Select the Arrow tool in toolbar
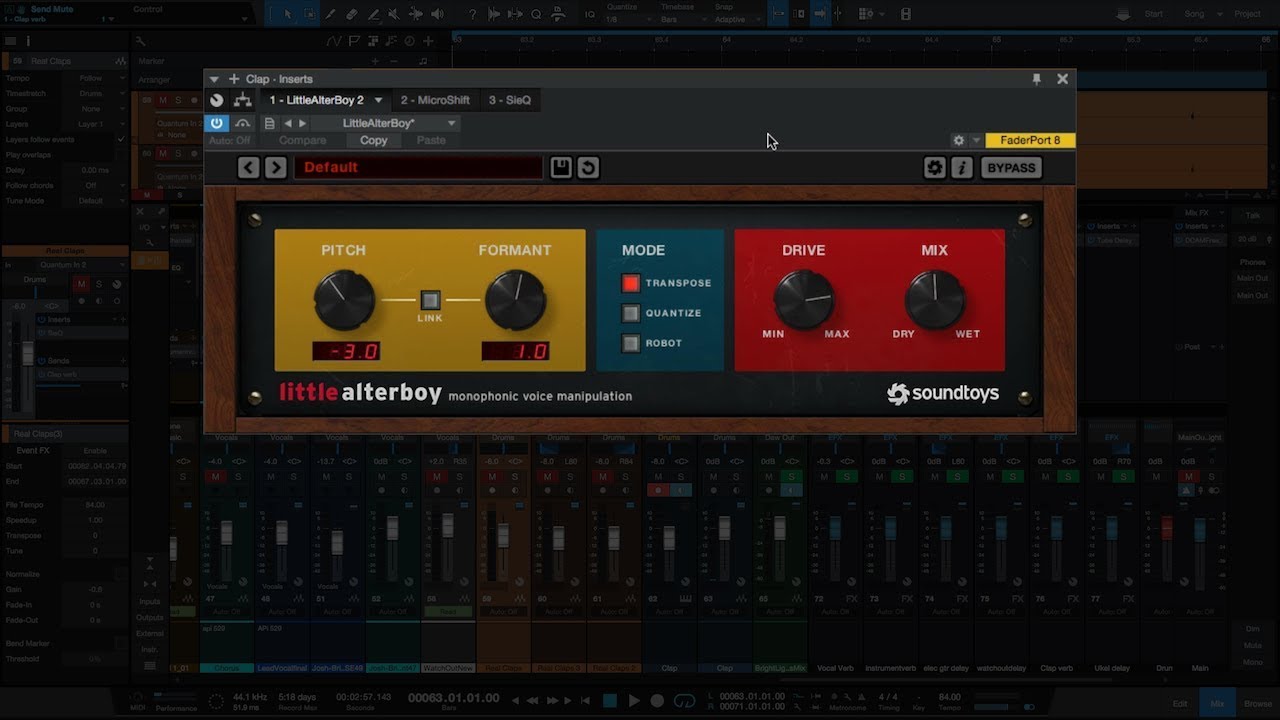 tap(287, 14)
